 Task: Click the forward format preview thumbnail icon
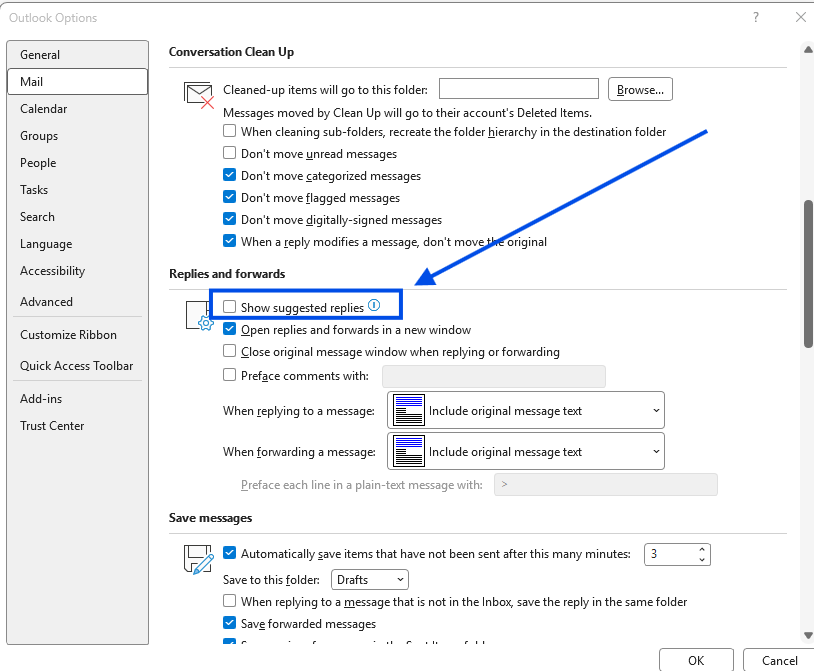click(409, 451)
